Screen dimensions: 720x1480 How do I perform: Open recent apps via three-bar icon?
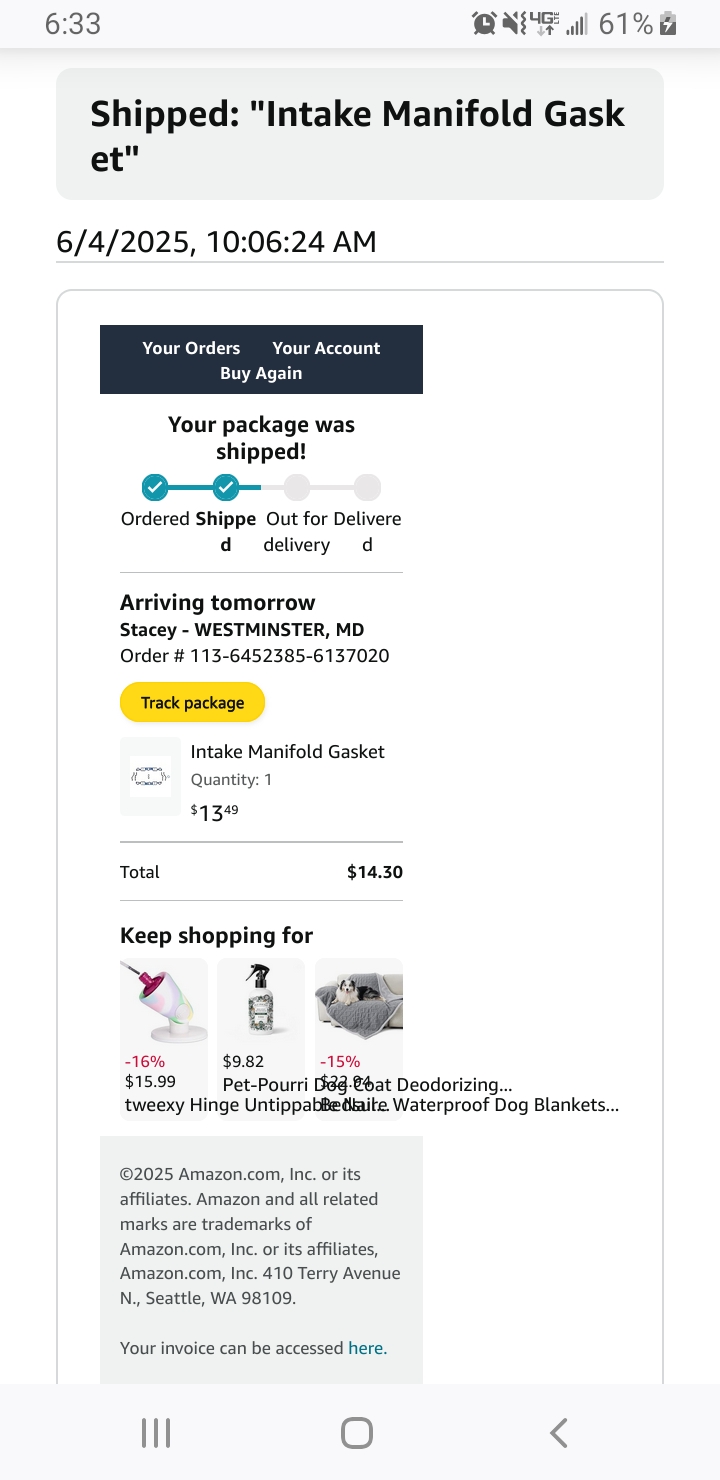click(156, 1433)
